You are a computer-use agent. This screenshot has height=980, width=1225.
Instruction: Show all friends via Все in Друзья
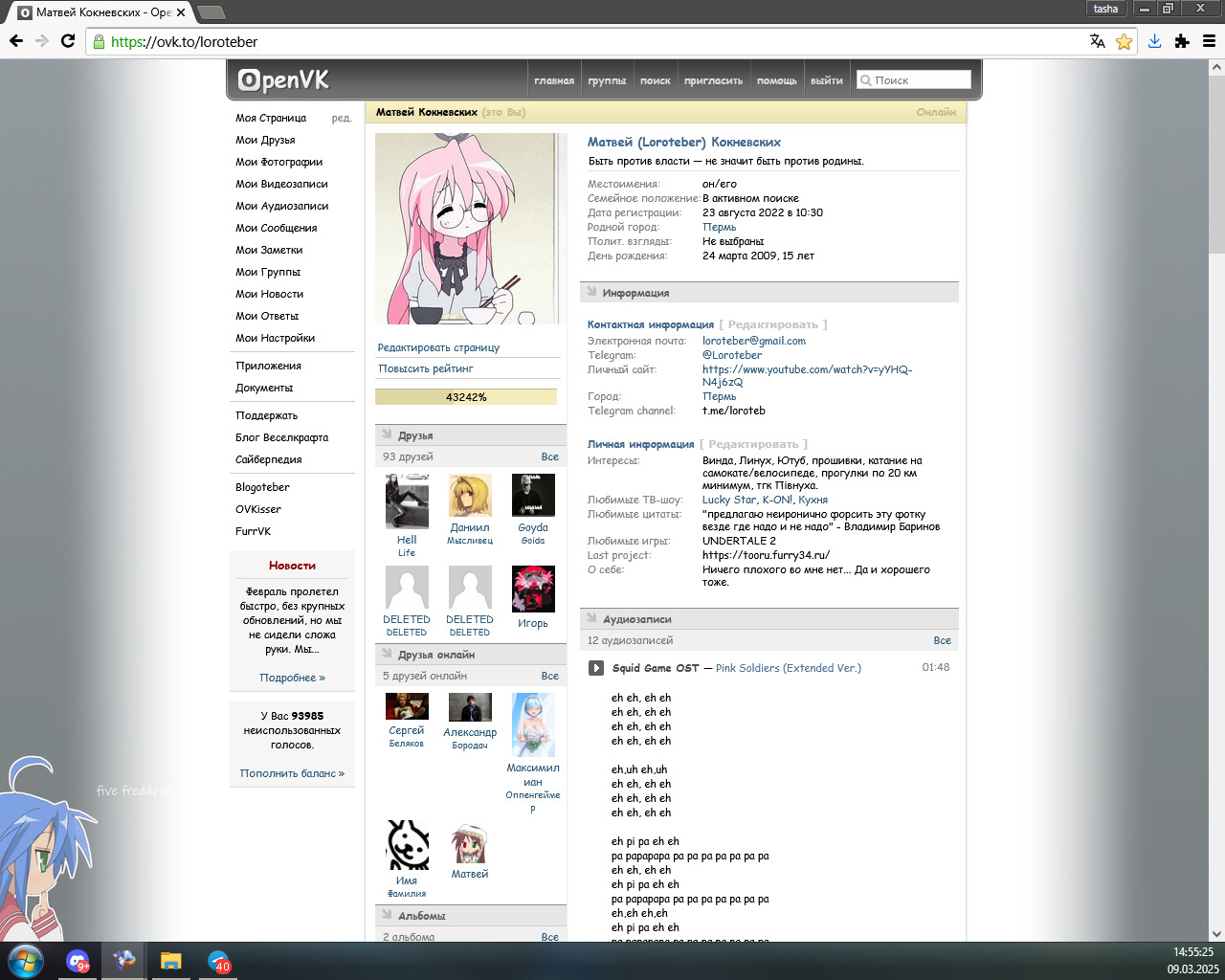pos(549,457)
